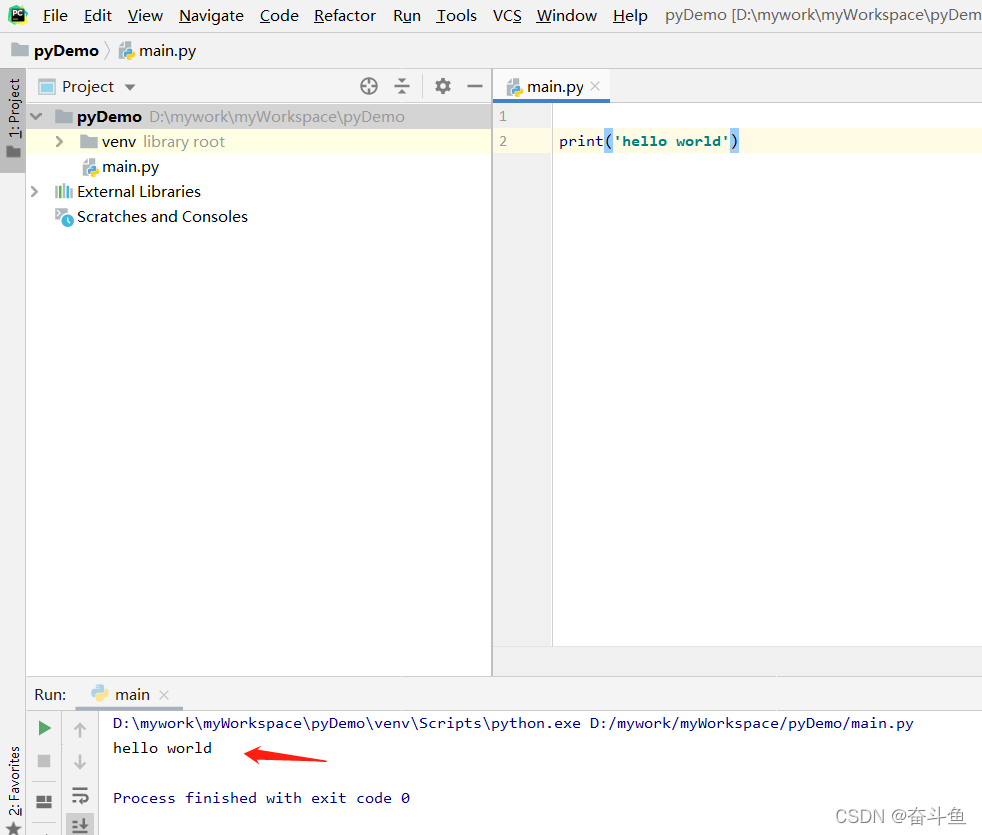
Task: Select Scratches and Consoles in the tree
Action: coord(161,216)
